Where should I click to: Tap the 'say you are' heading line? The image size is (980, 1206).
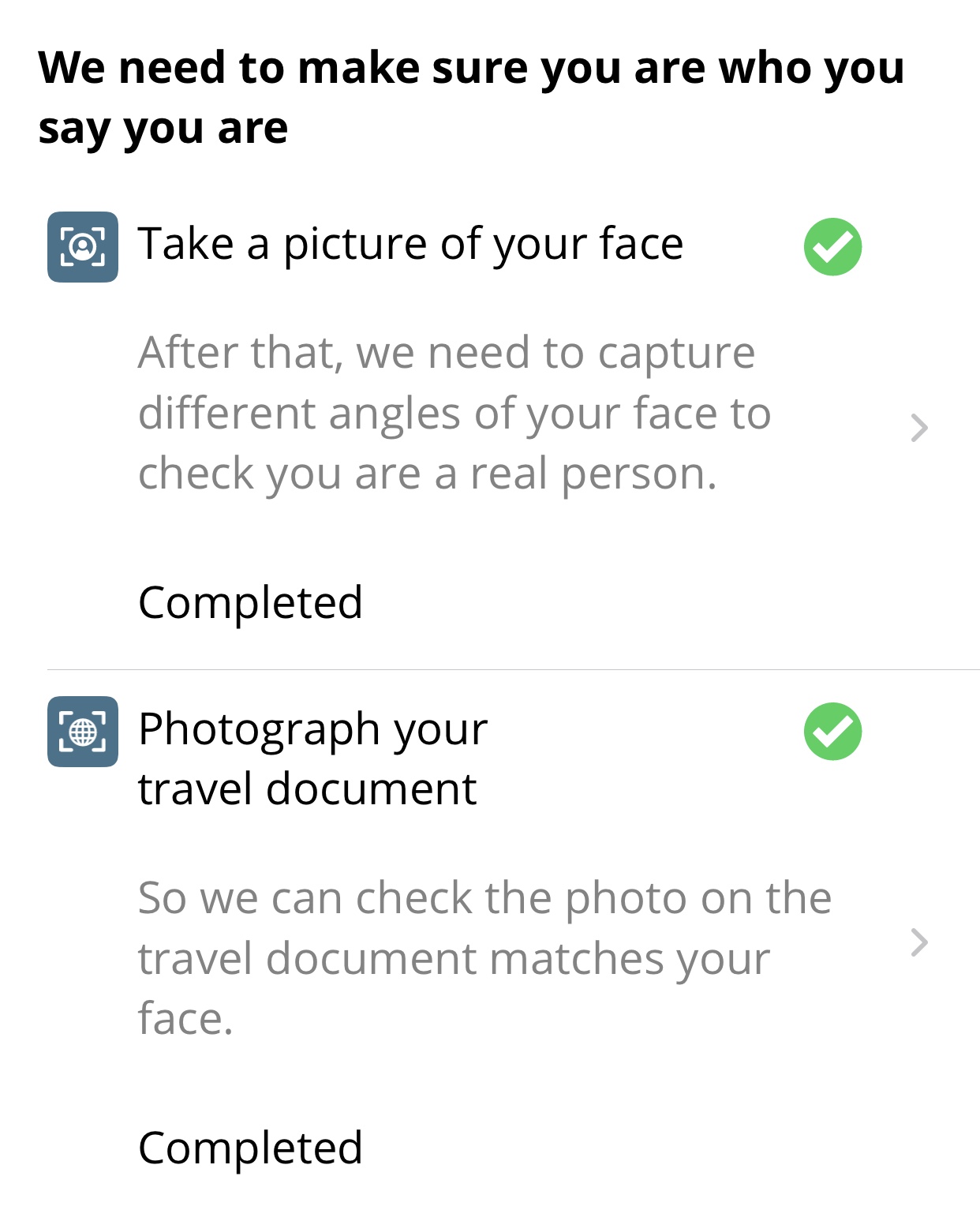pos(163,129)
